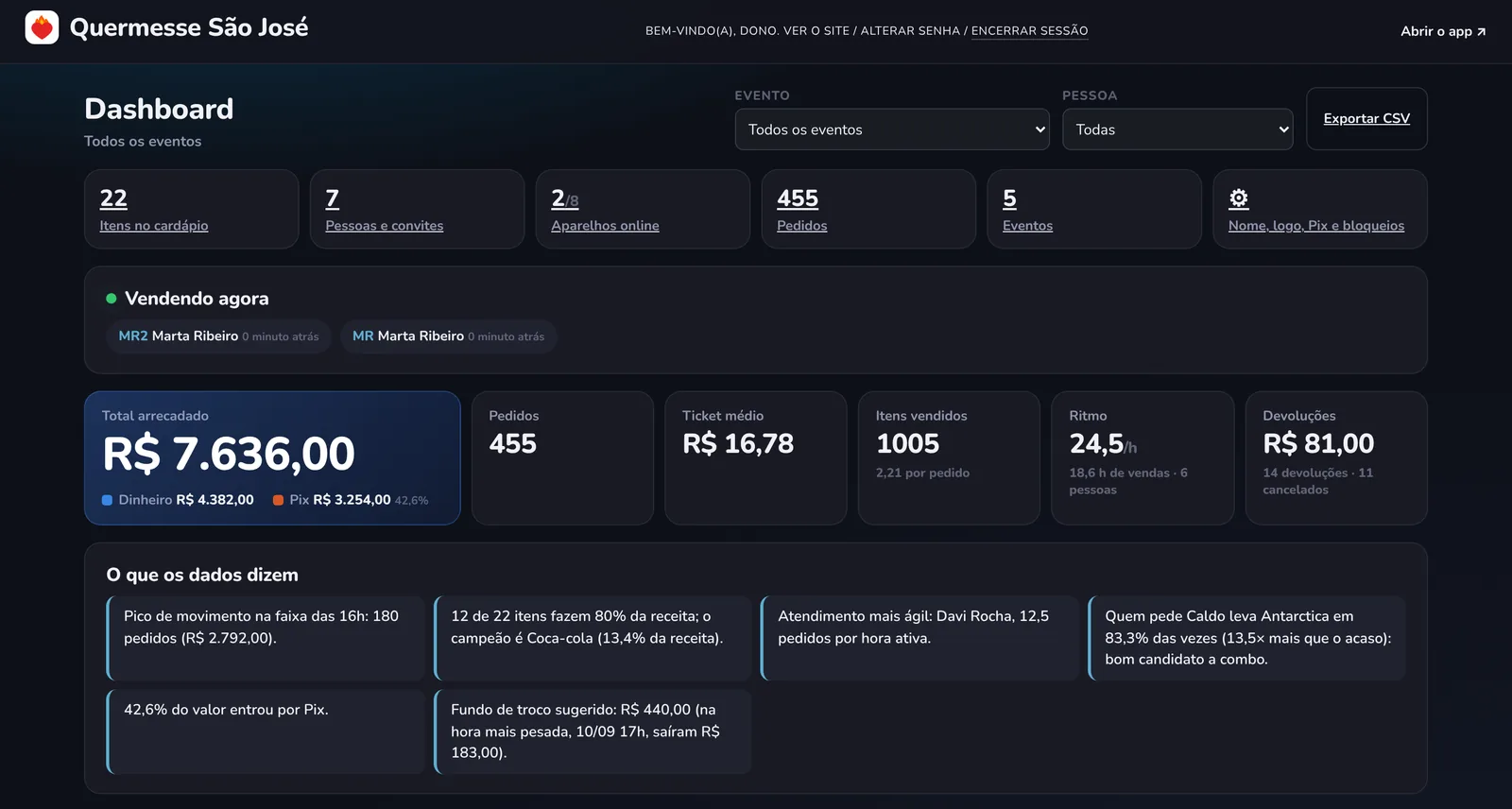This screenshot has width=1512, height=809.
Task: Click the Ver o site link
Action: [816, 31]
